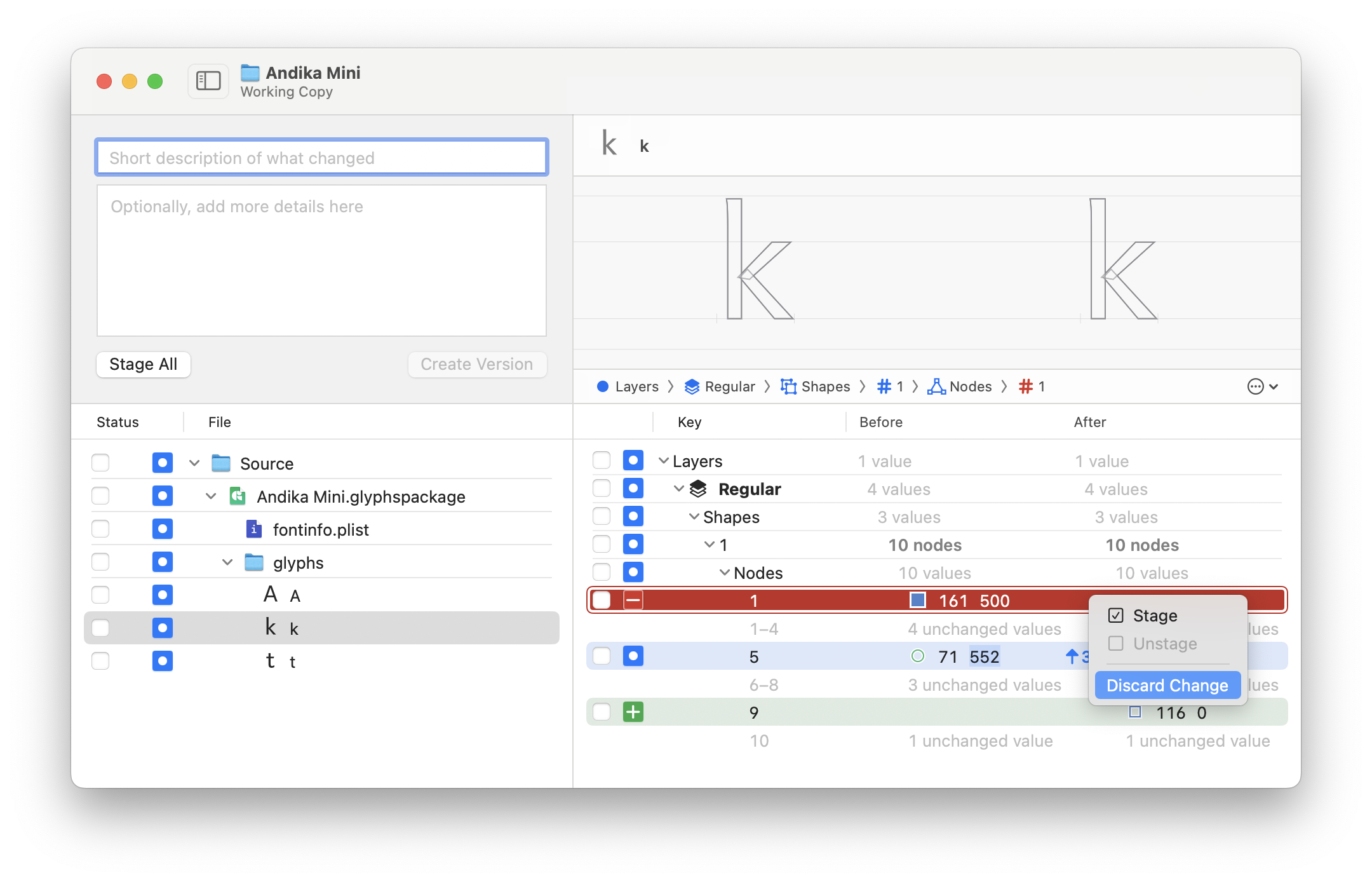The image size is (1372, 882).
Task: Click the Regular layers icon in breadcrumb
Action: pos(692,386)
